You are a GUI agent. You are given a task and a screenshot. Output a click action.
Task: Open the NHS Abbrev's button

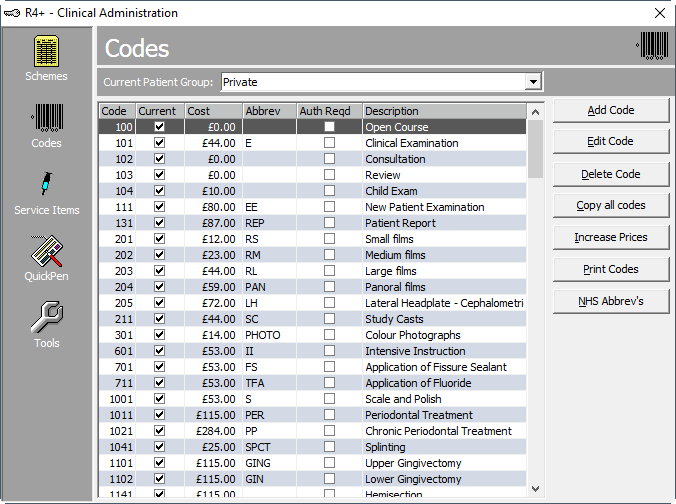611,301
